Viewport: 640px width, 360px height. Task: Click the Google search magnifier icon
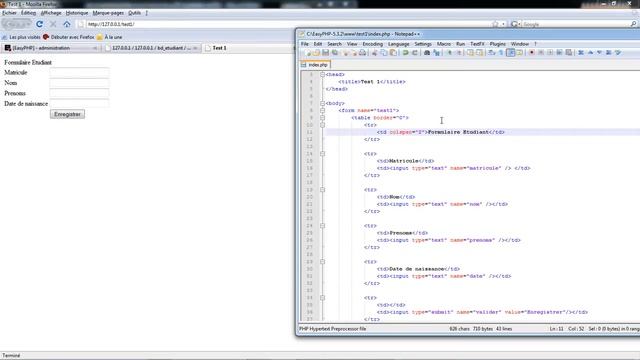(633, 24)
